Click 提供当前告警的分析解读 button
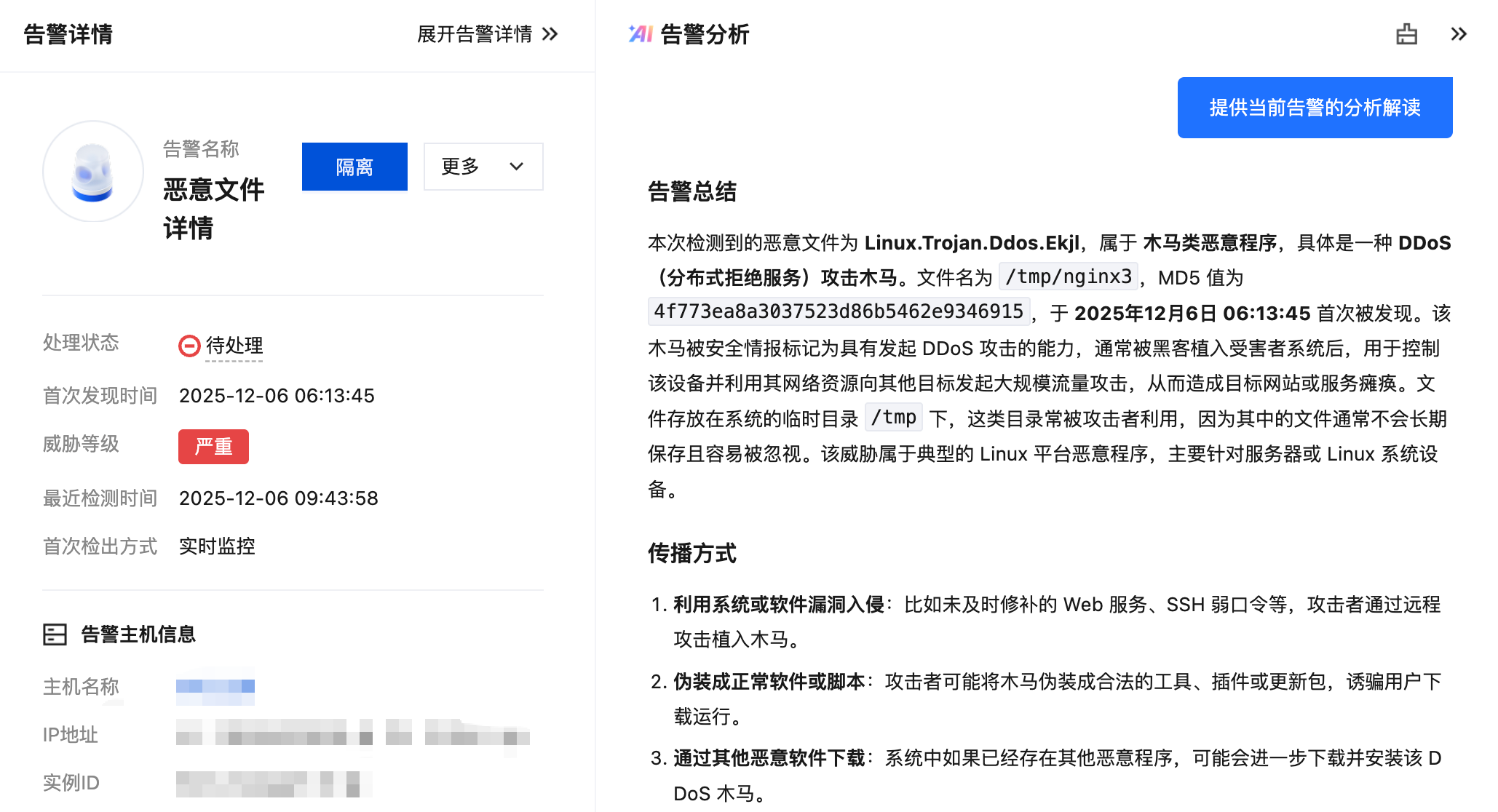This screenshot has width=1498, height=812. point(1315,108)
